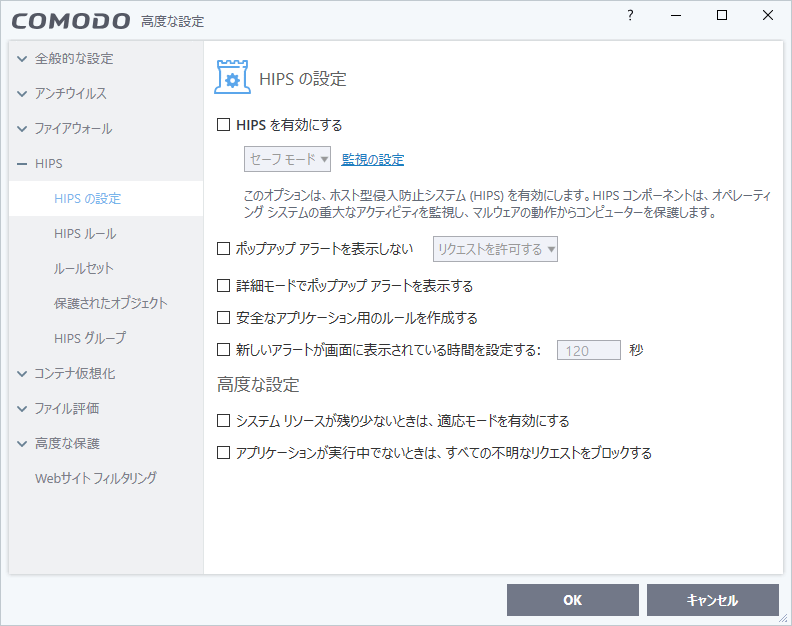
Task: Check ポップアップ アラートを表示しない option
Action: tap(224, 249)
